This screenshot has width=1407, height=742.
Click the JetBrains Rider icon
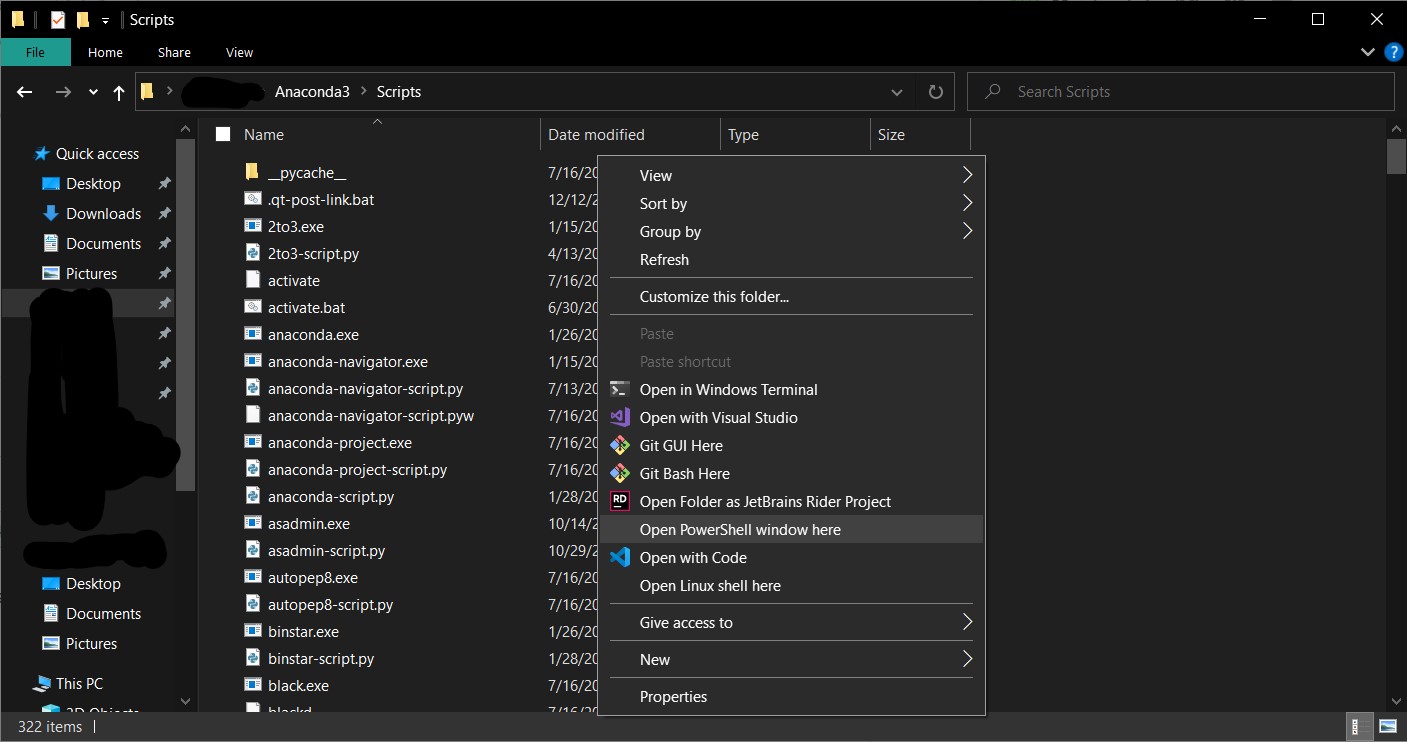pyautogui.click(x=620, y=501)
